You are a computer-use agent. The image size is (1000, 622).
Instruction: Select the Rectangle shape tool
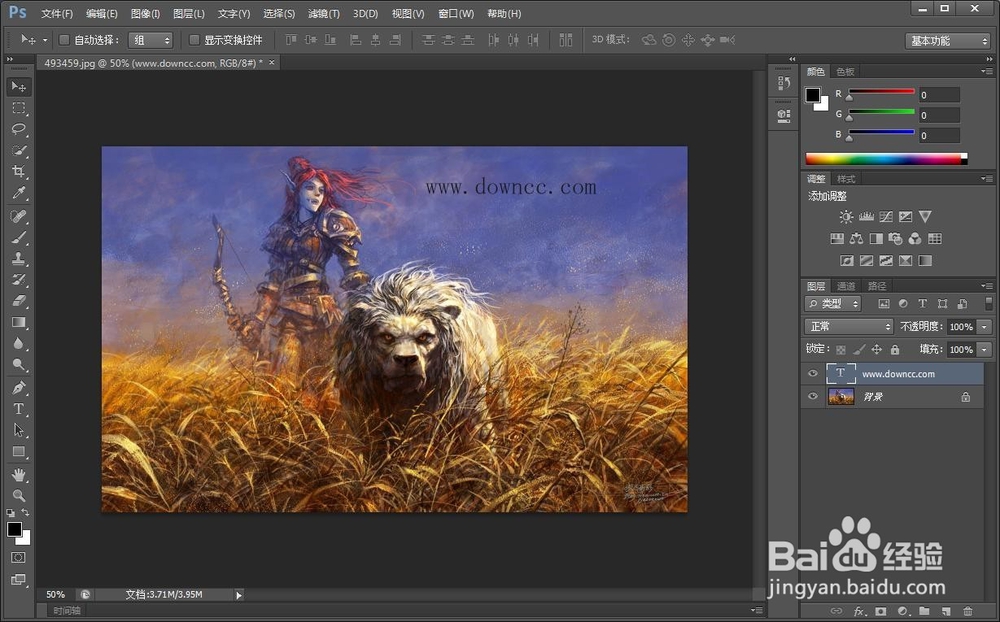(x=18, y=452)
